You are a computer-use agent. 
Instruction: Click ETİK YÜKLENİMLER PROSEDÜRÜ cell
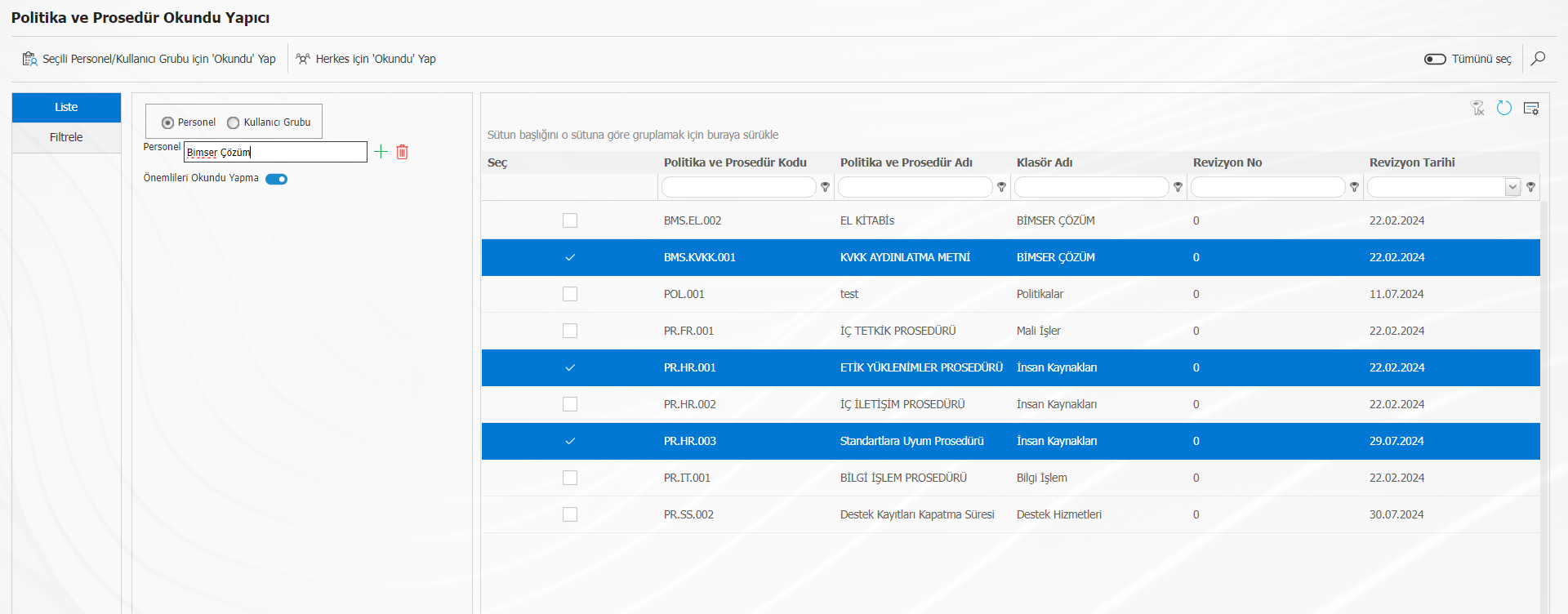[x=921, y=367]
